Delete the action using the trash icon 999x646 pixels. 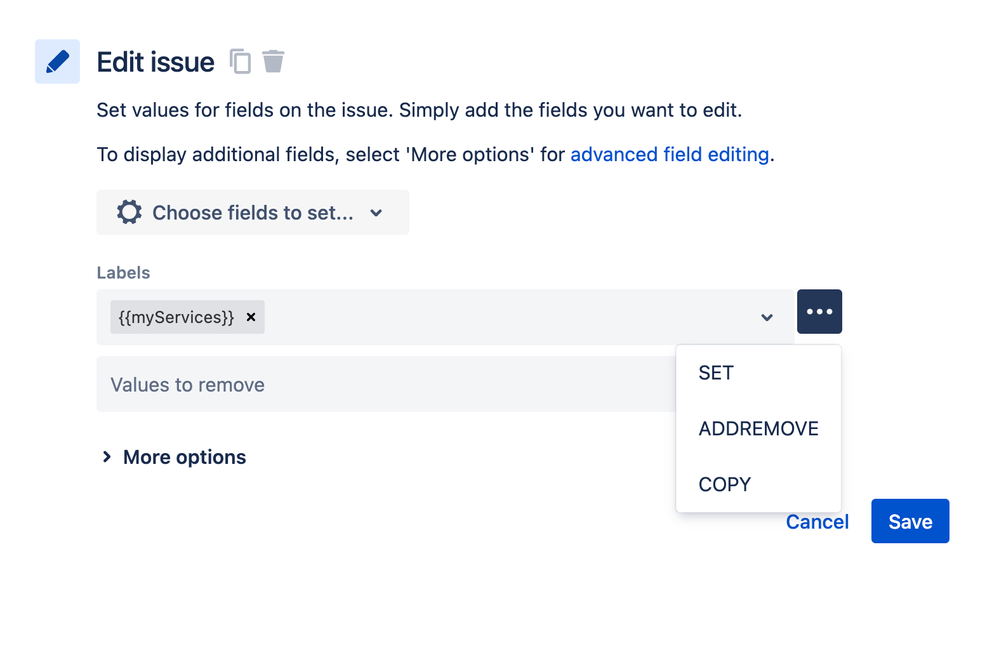click(273, 61)
